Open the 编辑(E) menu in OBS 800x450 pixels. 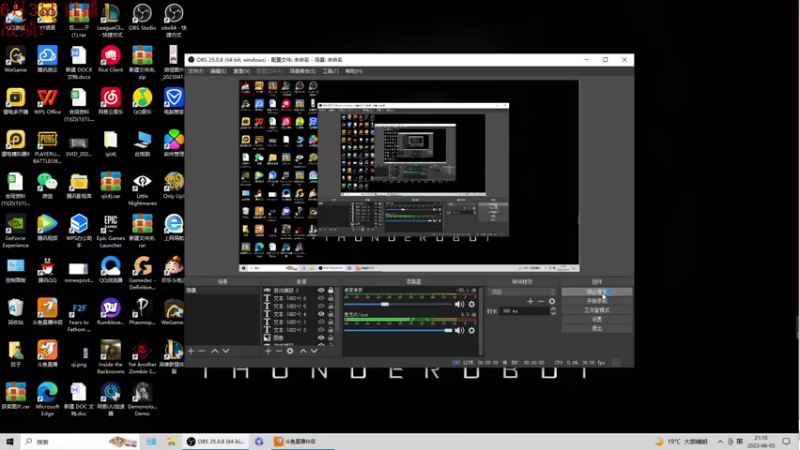point(218,71)
